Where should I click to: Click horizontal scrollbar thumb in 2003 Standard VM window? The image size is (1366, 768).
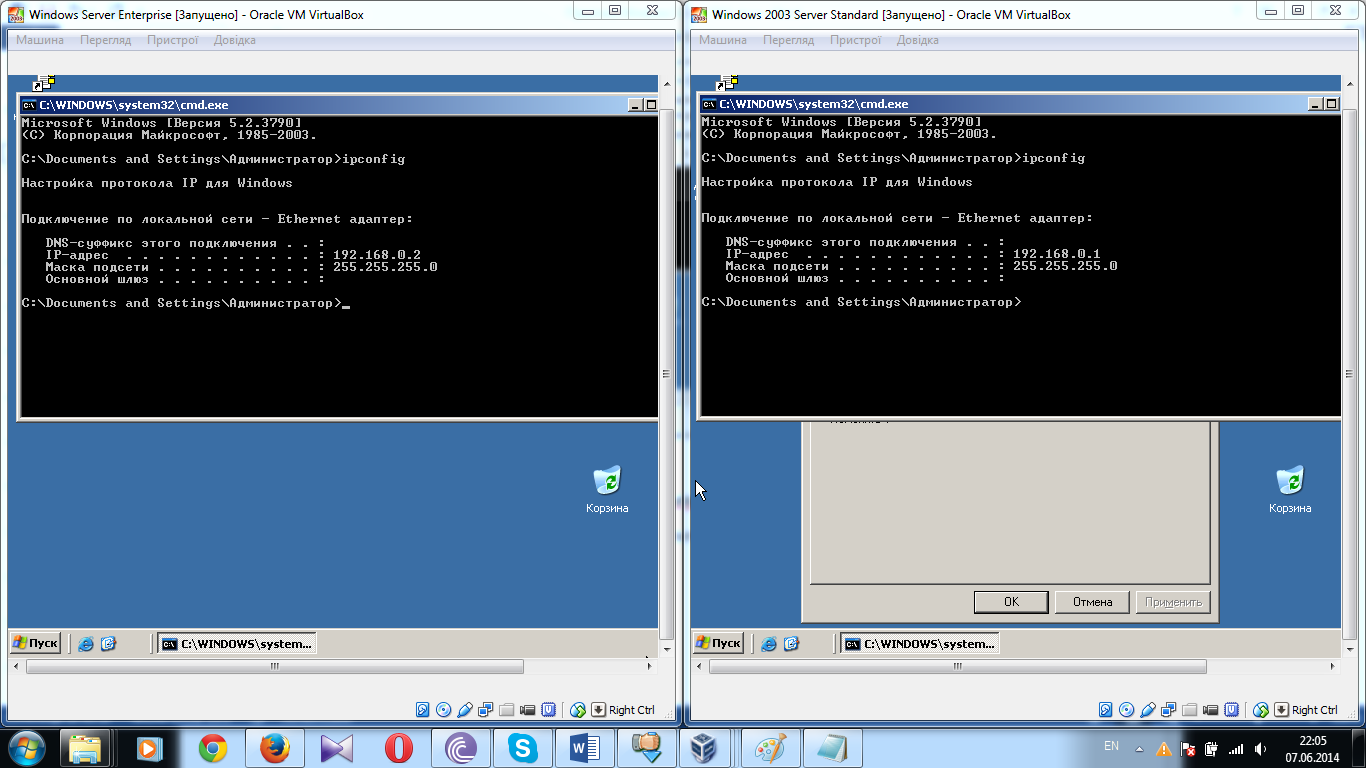click(958, 666)
